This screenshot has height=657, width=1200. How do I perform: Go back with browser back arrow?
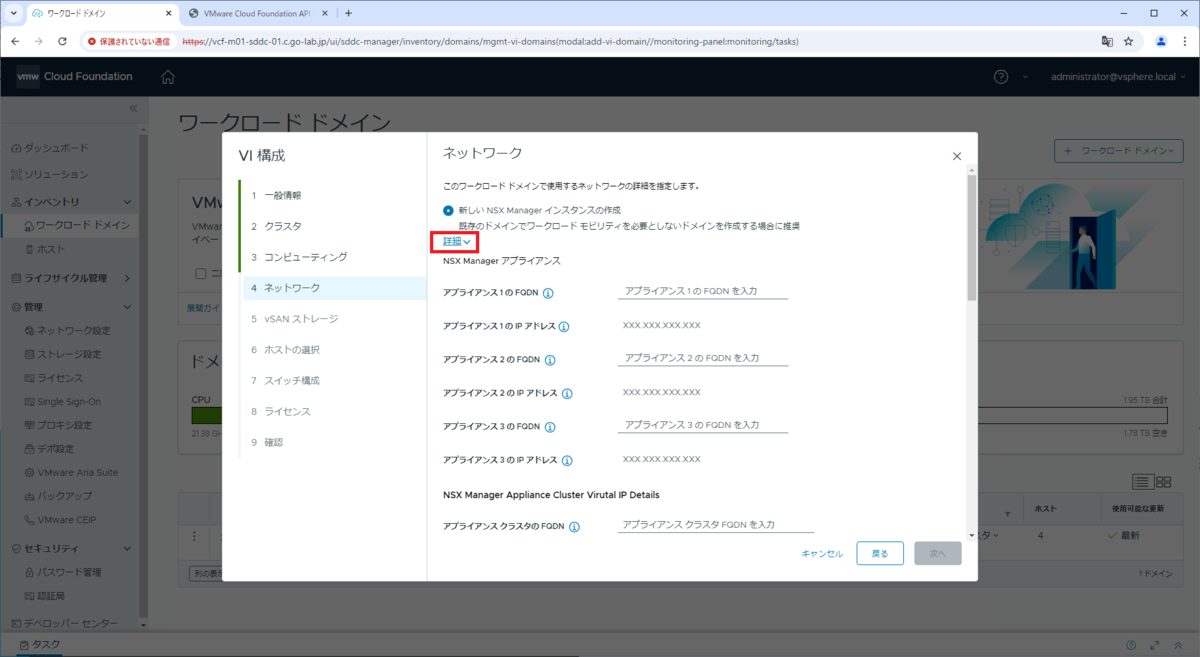click(14, 41)
